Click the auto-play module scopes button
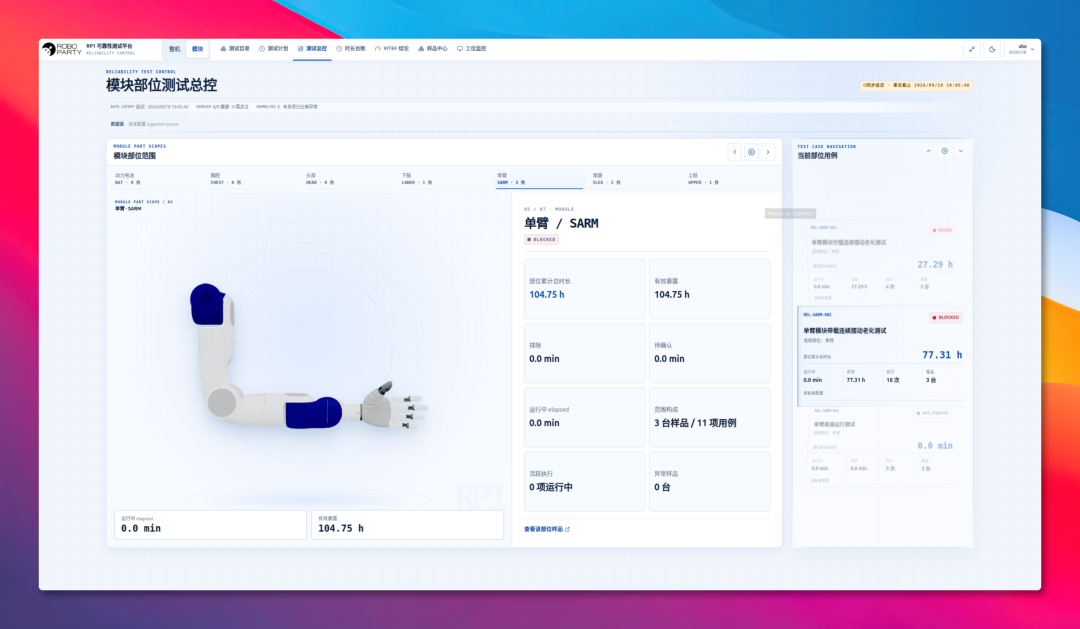 (751, 152)
